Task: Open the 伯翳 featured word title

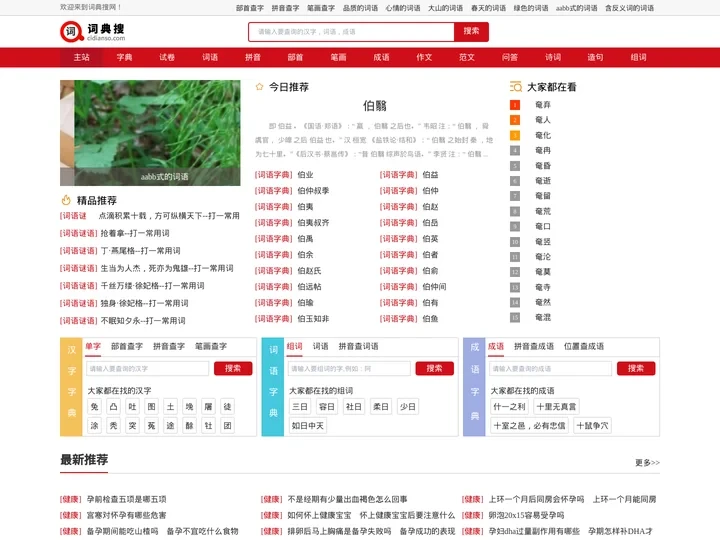Action: pyautogui.click(x=375, y=106)
